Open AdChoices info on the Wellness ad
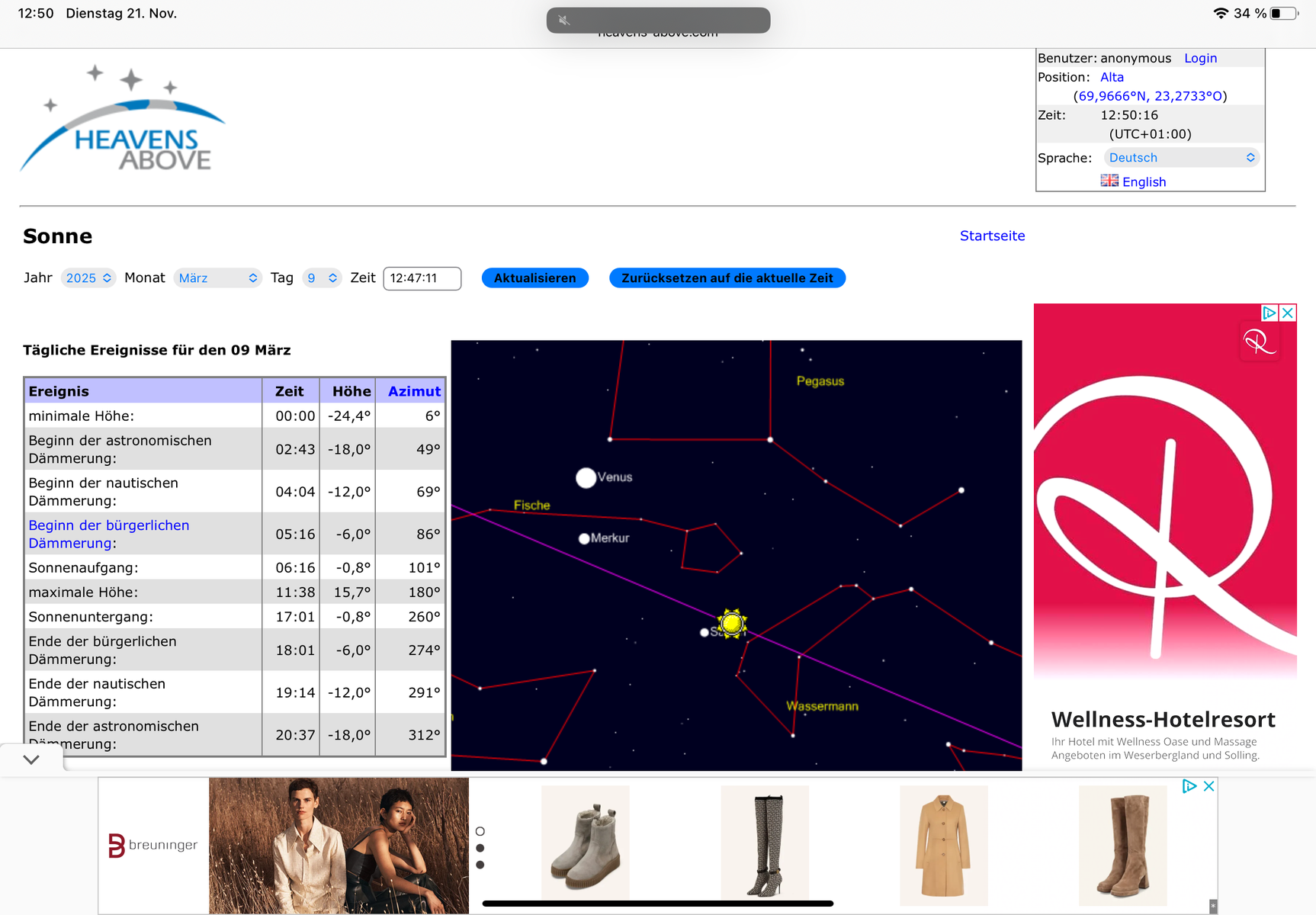 1269,313
